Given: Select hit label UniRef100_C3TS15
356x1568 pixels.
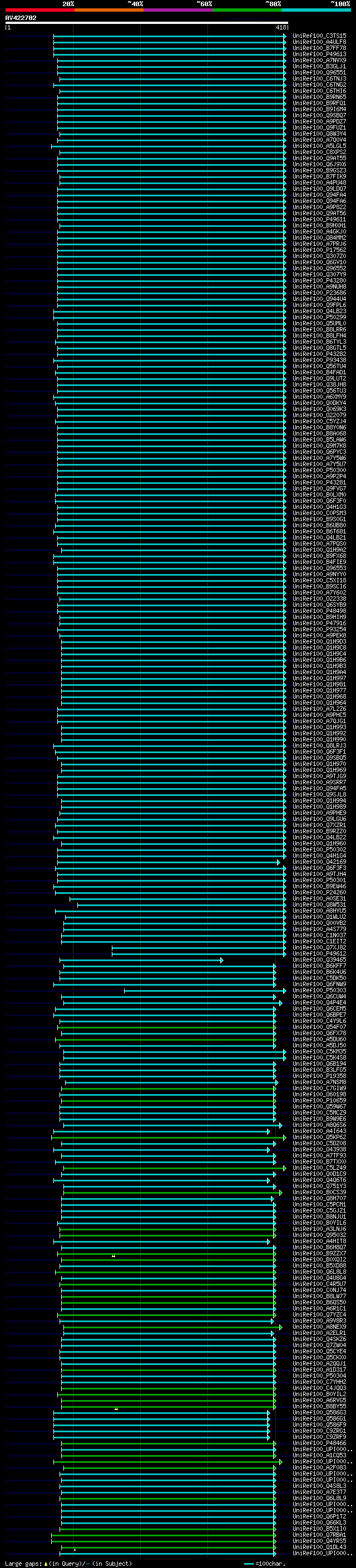Looking at the screenshot, I should pyautogui.click(x=319, y=36).
